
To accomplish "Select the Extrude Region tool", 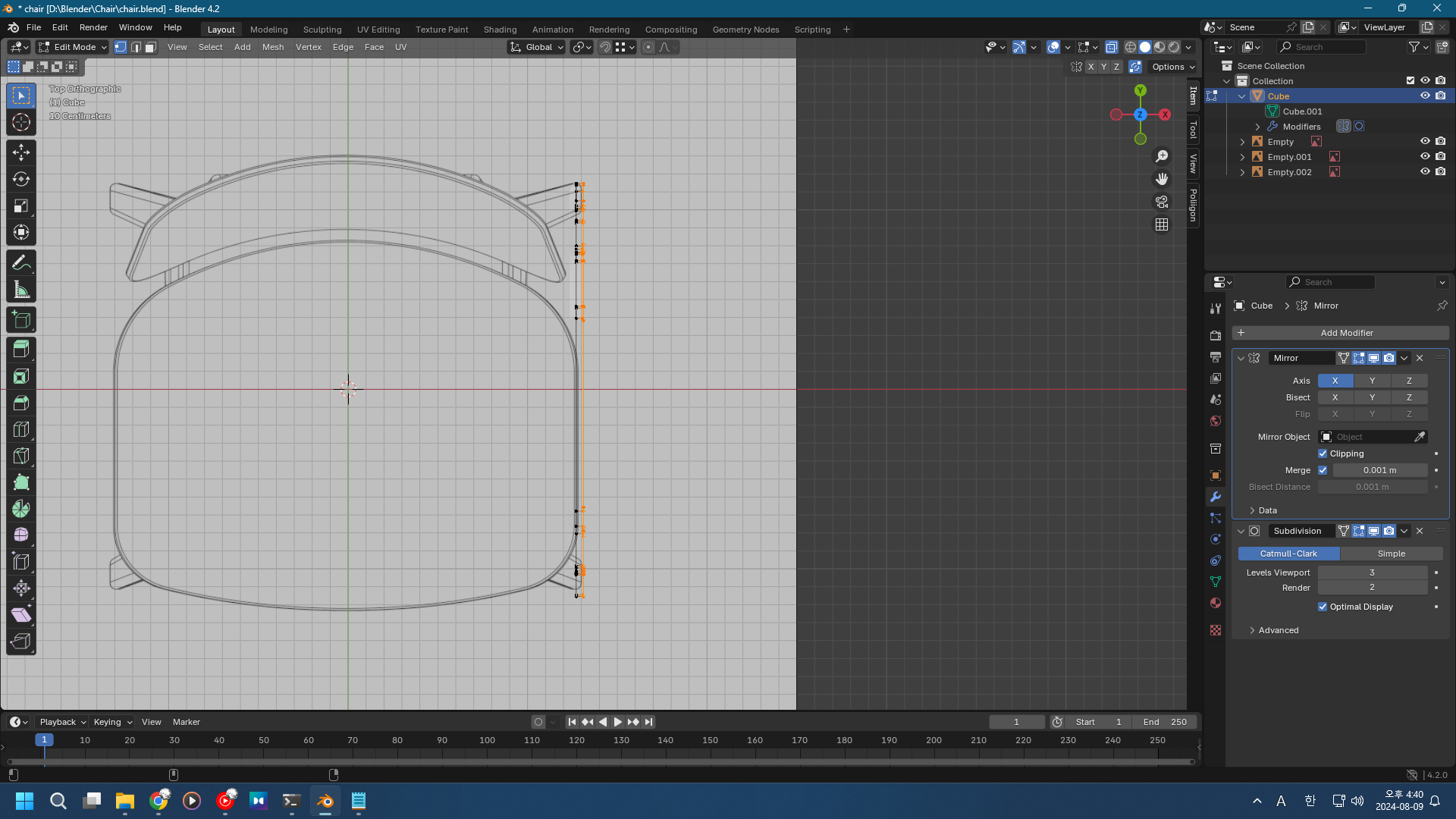I will (21, 350).
